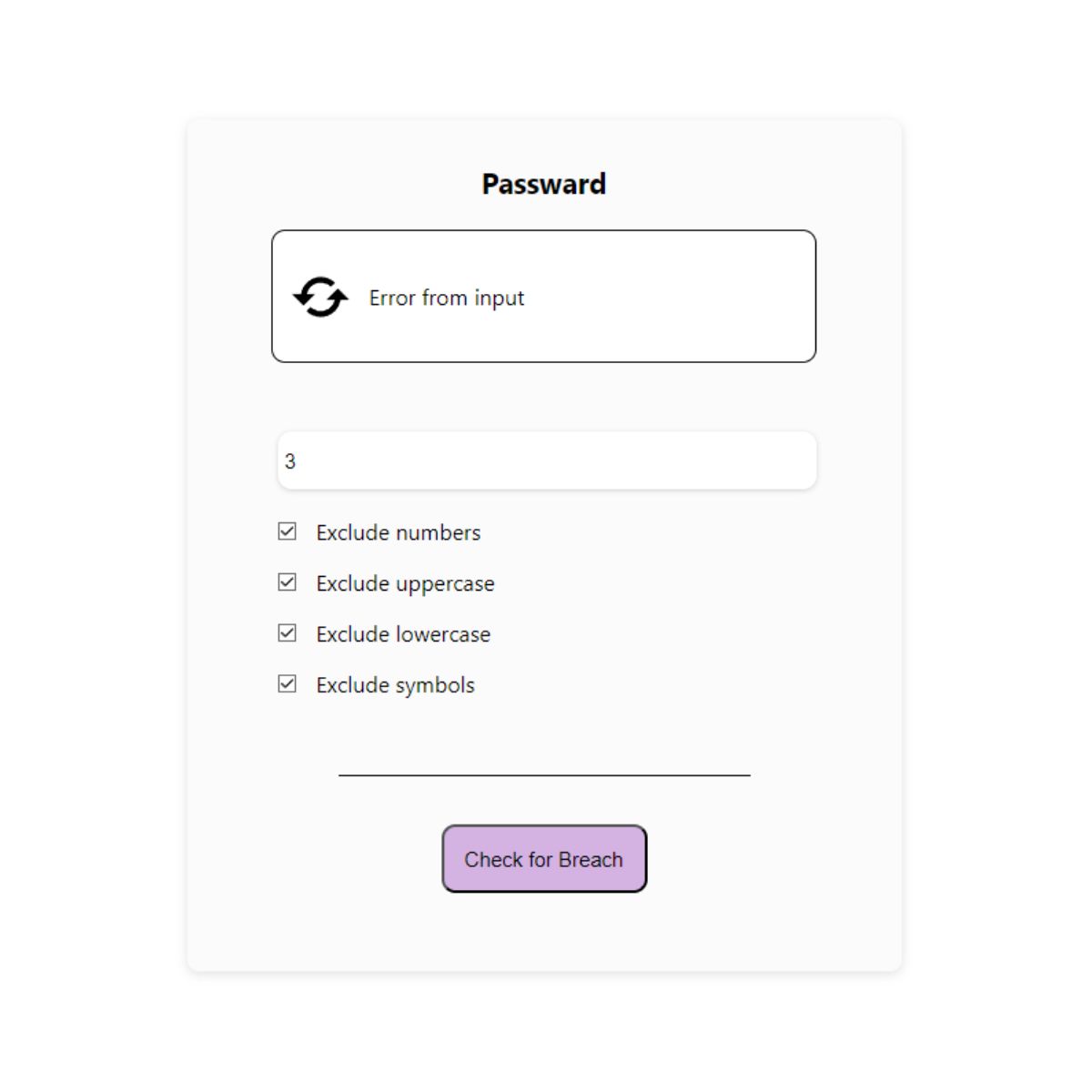Toggle the Exclude lowercase checkbox

point(287,633)
